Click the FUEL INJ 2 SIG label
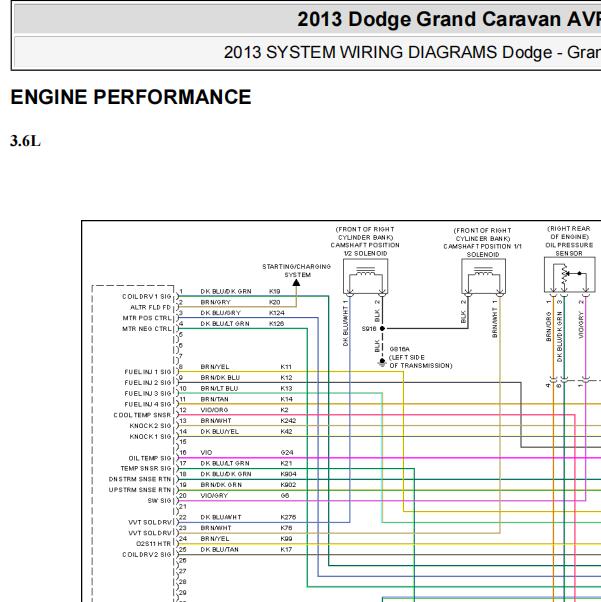This screenshot has width=601, height=602. point(148,382)
